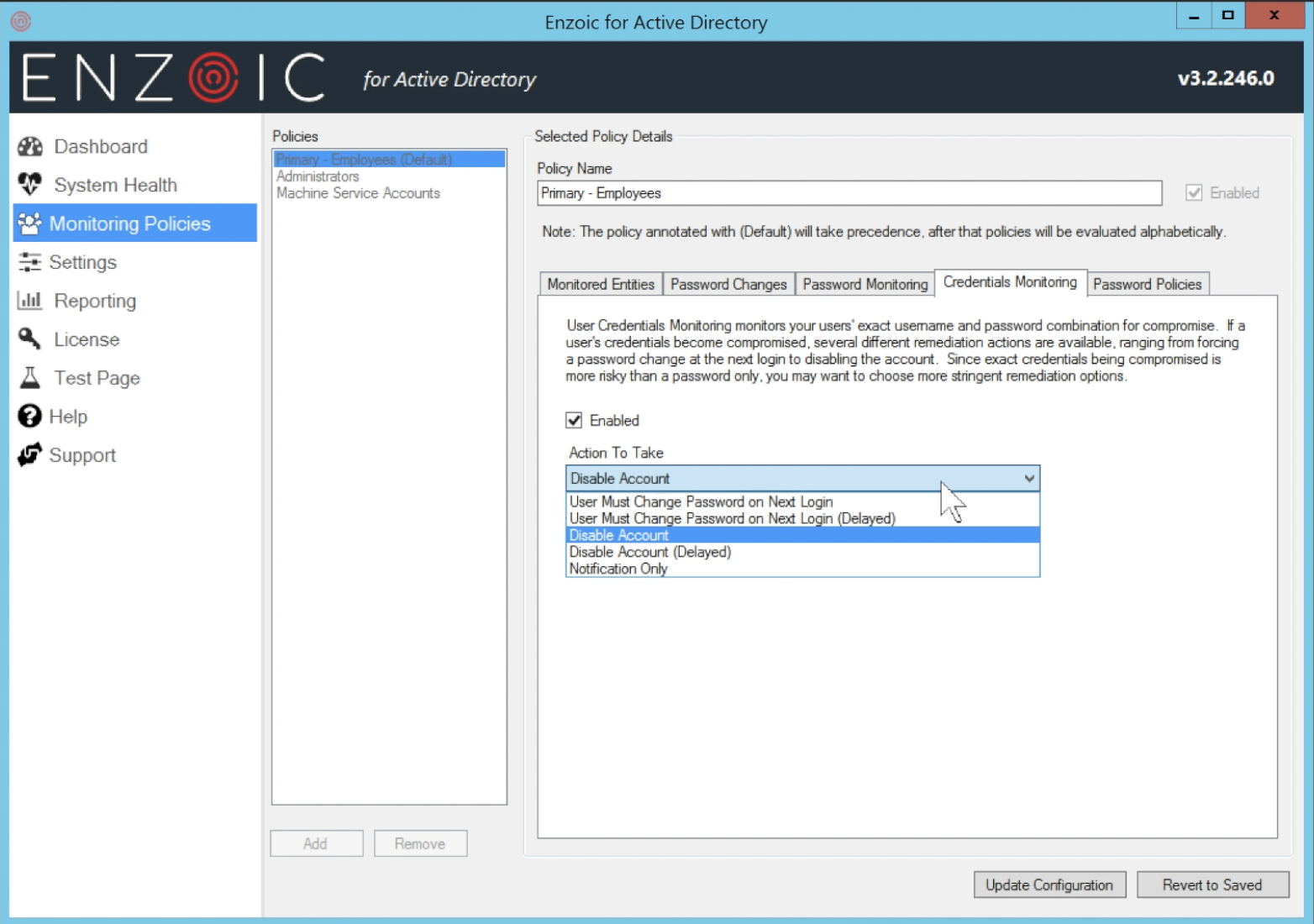
Task: Click the Update Configuration button
Action: 1049,885
